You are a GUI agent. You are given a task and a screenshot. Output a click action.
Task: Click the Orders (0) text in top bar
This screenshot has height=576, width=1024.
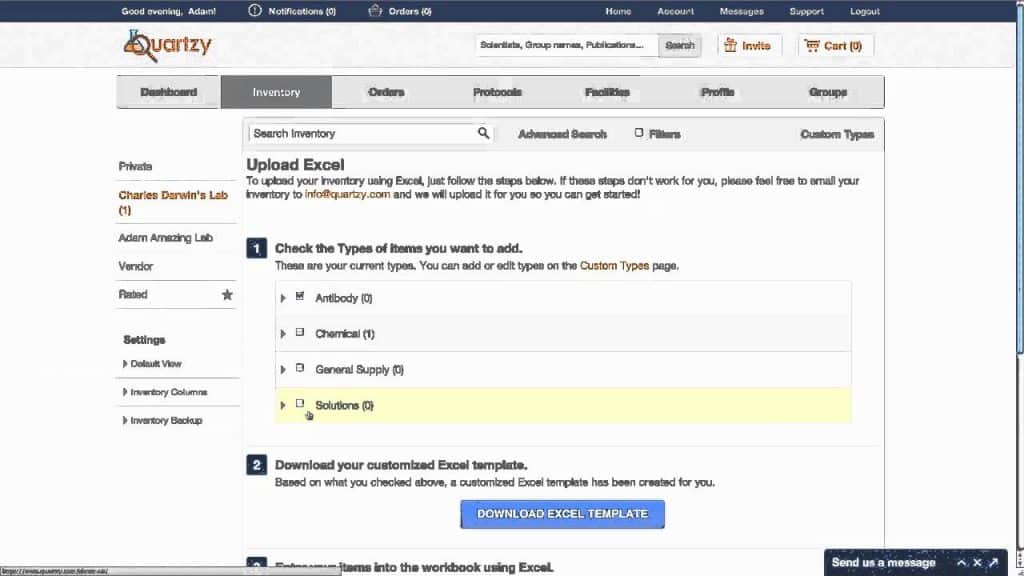409,11
